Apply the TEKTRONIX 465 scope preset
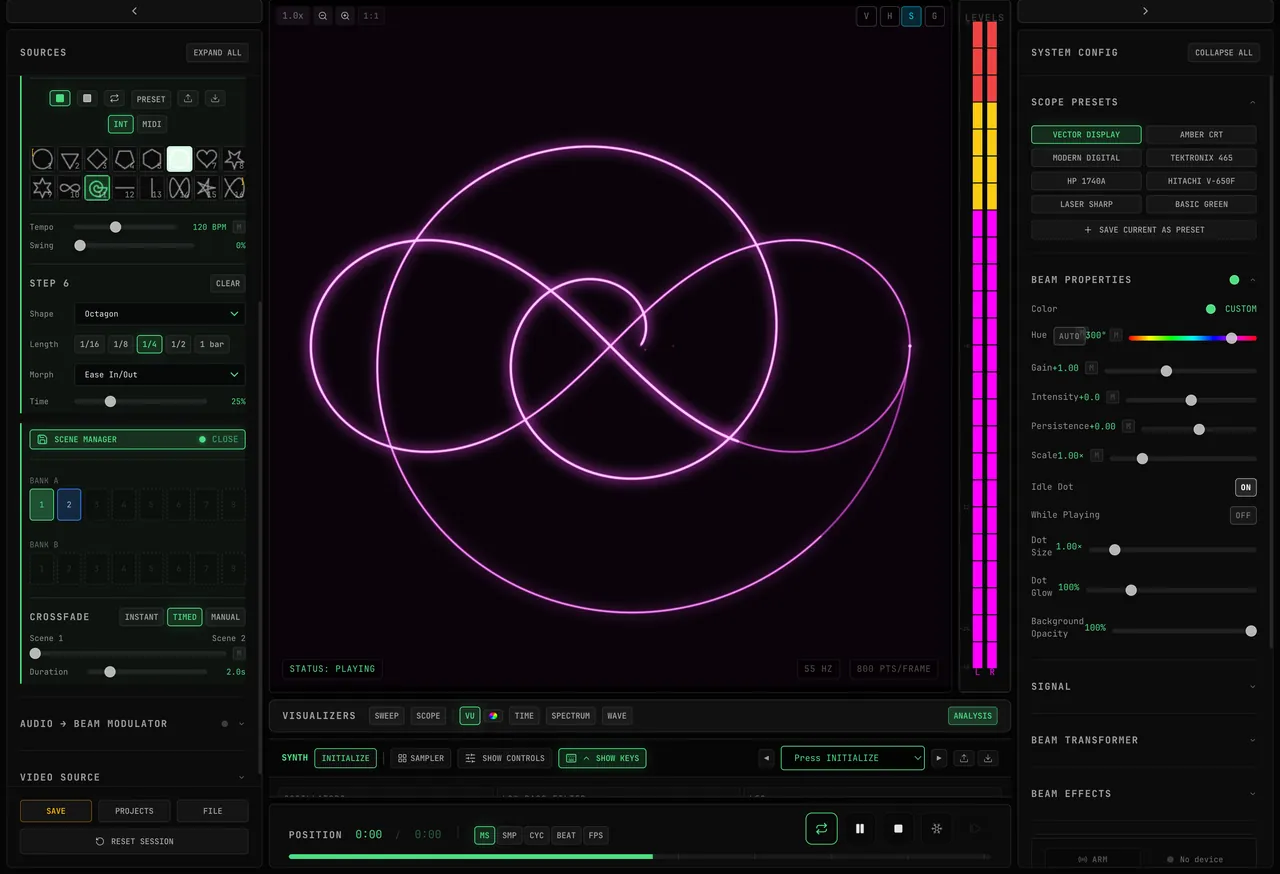The image size is (1280, 874). tap(1201, 157)
